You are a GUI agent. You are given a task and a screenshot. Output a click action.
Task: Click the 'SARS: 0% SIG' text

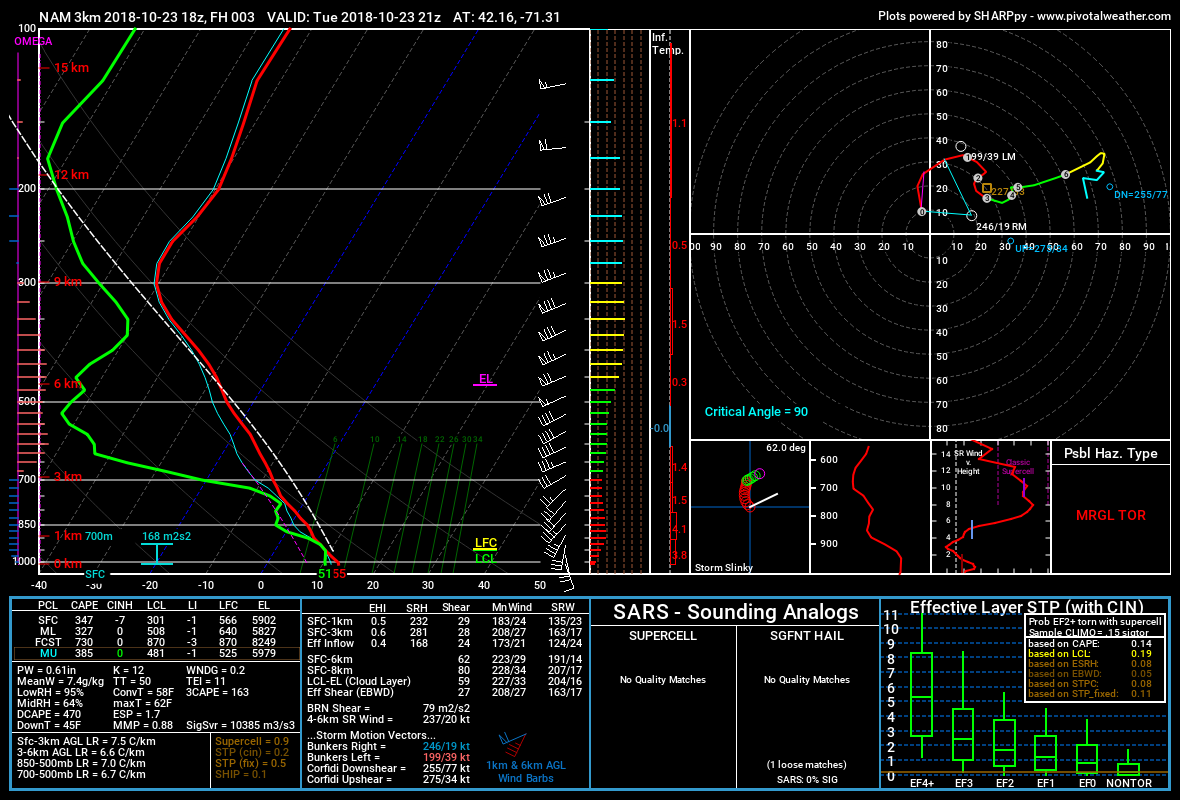pos(807,780)
